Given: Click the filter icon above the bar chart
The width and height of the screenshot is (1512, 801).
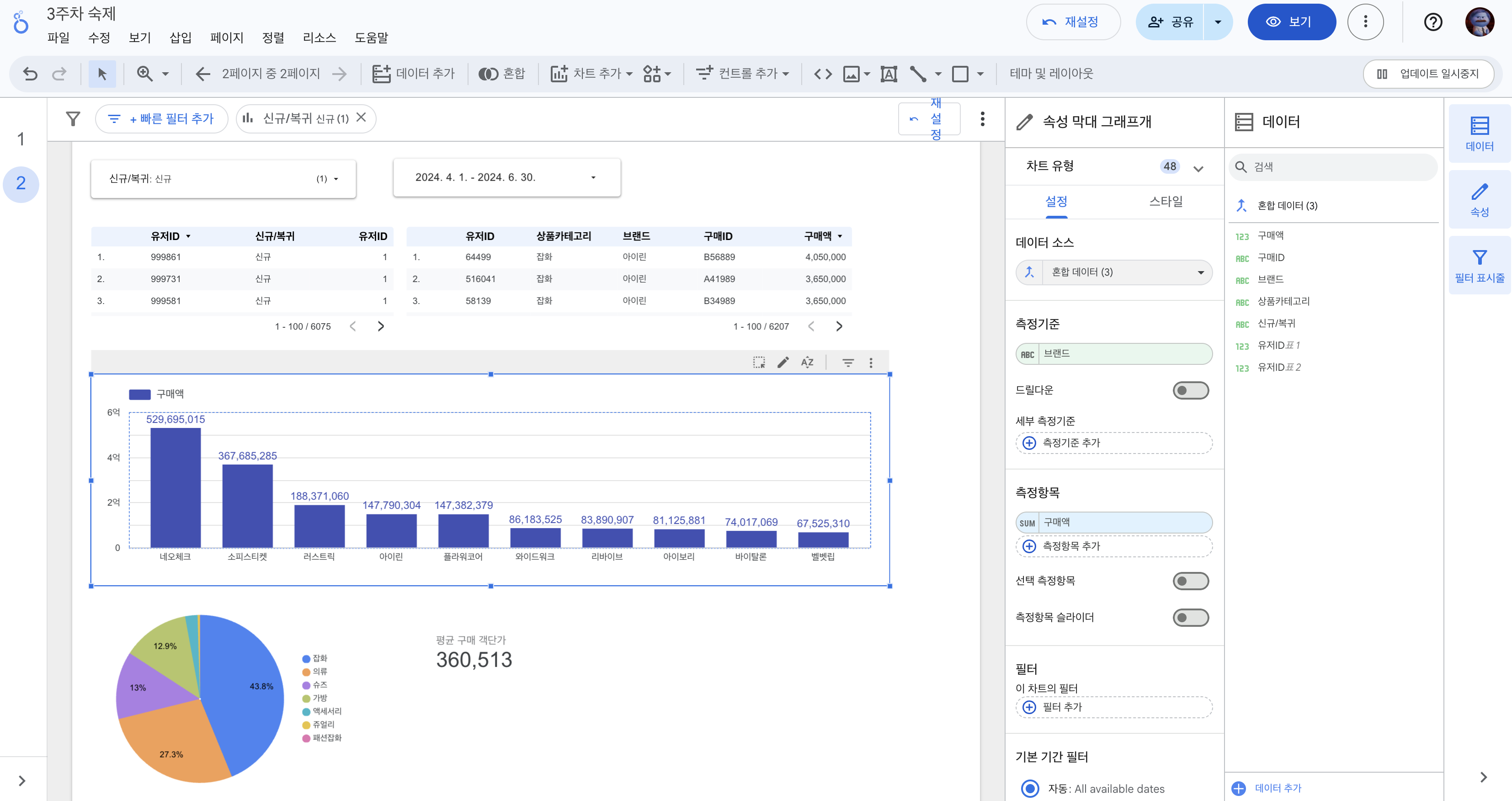Looking at the screenshot, I should click(x=848, y=363).
